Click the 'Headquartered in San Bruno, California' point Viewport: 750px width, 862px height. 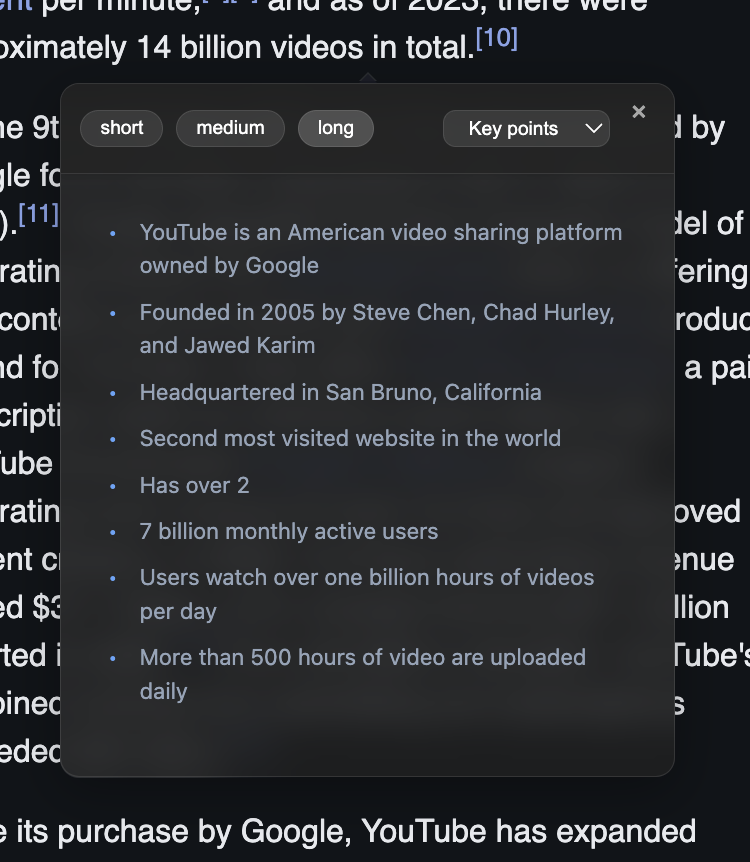coord(340,393)
